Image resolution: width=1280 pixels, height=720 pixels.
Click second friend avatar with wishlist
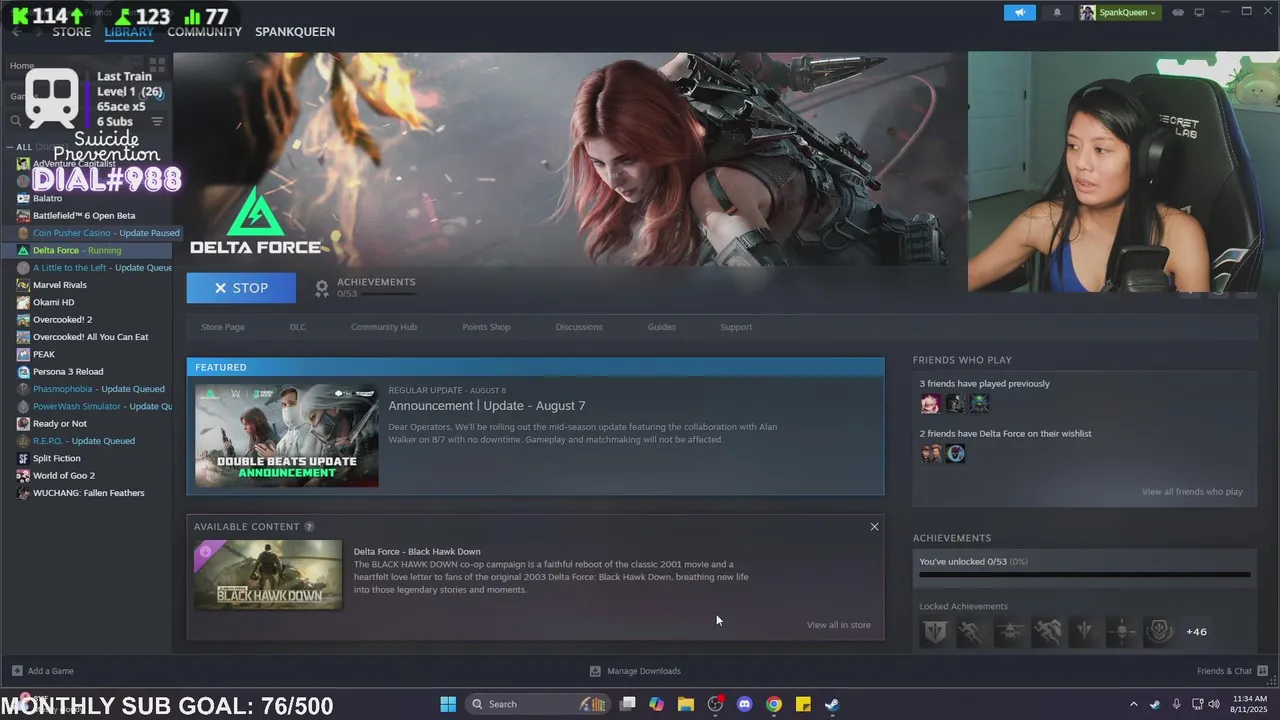pos(955,453)
